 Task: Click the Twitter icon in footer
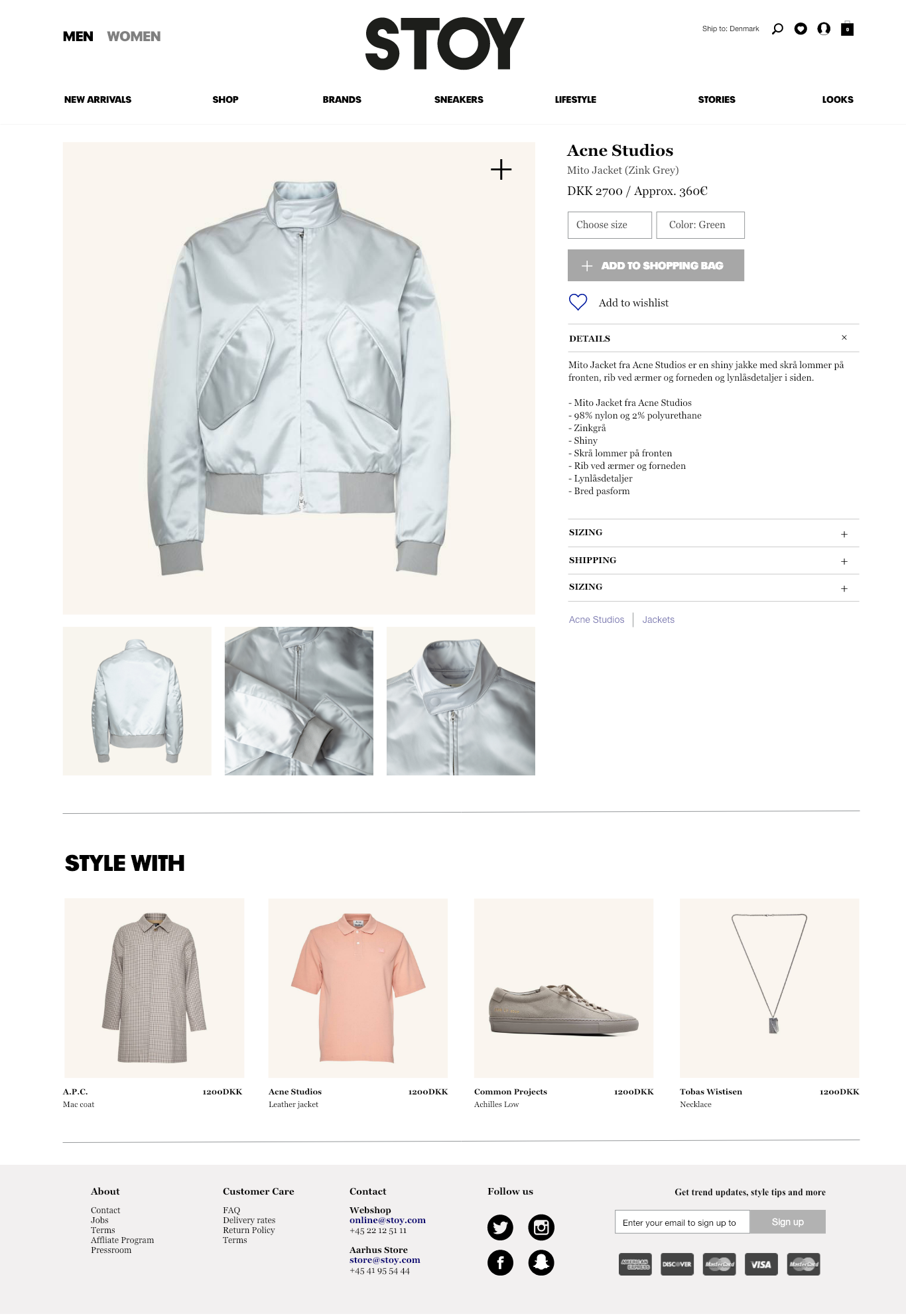click(x=500, y=1227)
